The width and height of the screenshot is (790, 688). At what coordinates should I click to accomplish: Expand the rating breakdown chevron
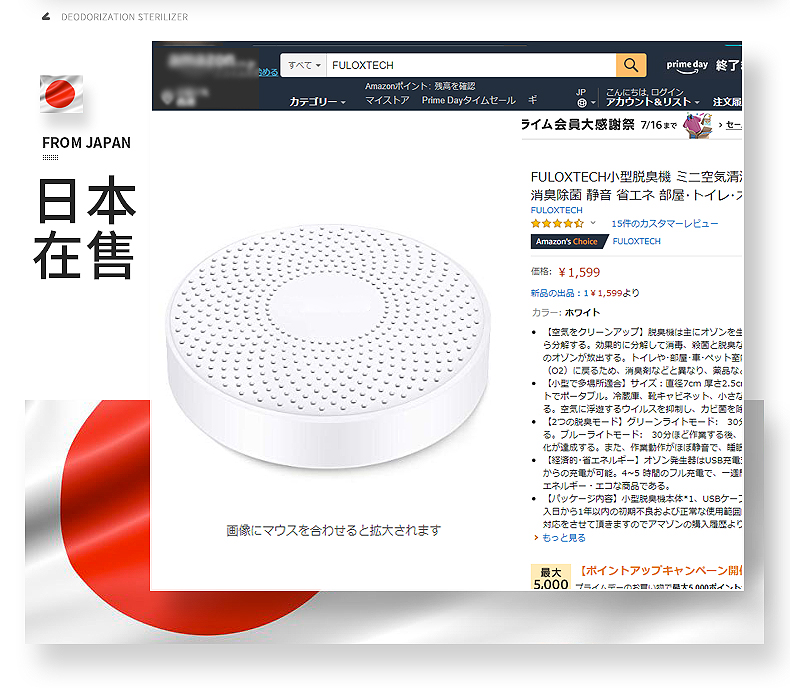(593, 223)
